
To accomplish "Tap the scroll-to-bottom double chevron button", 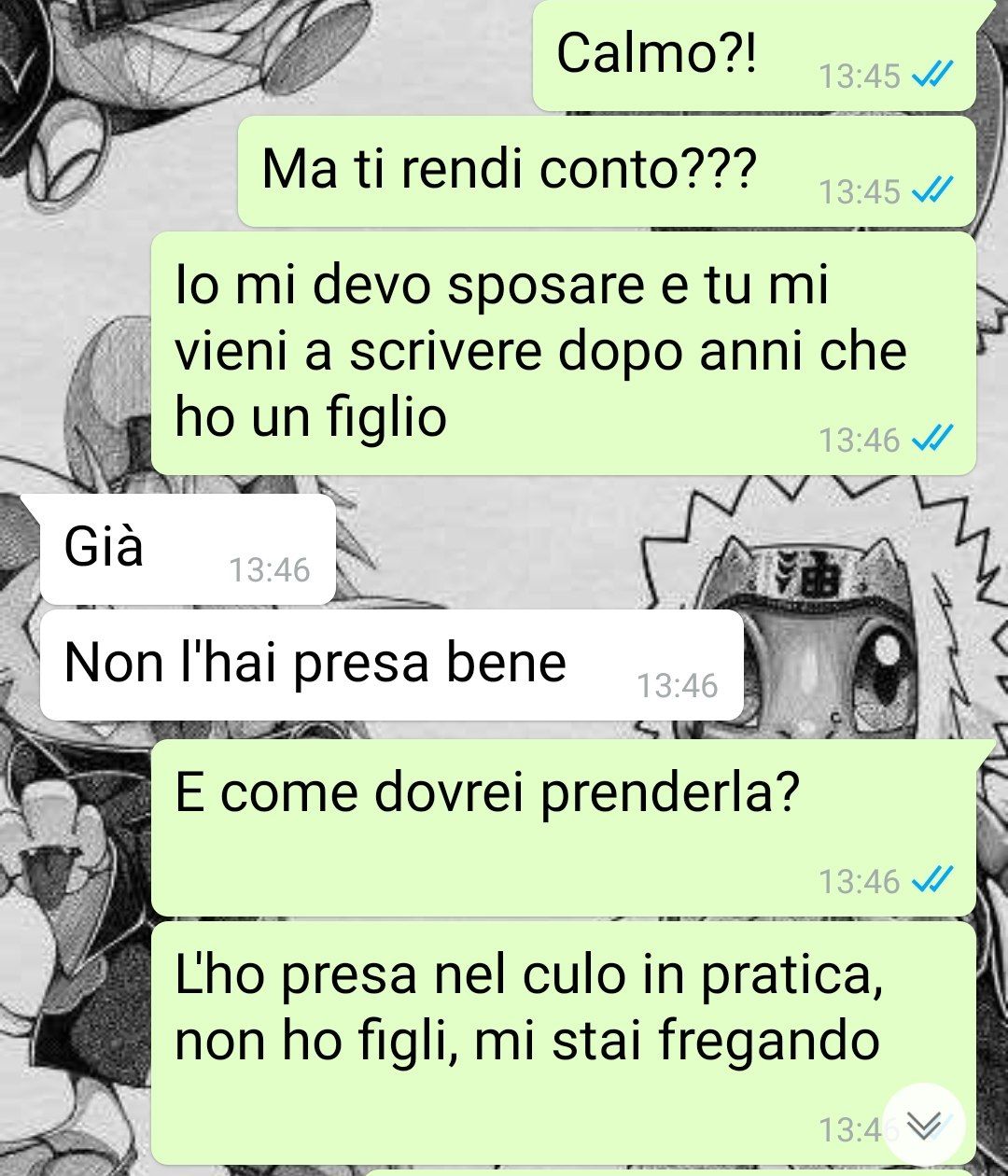I will tap(924, 1127).
